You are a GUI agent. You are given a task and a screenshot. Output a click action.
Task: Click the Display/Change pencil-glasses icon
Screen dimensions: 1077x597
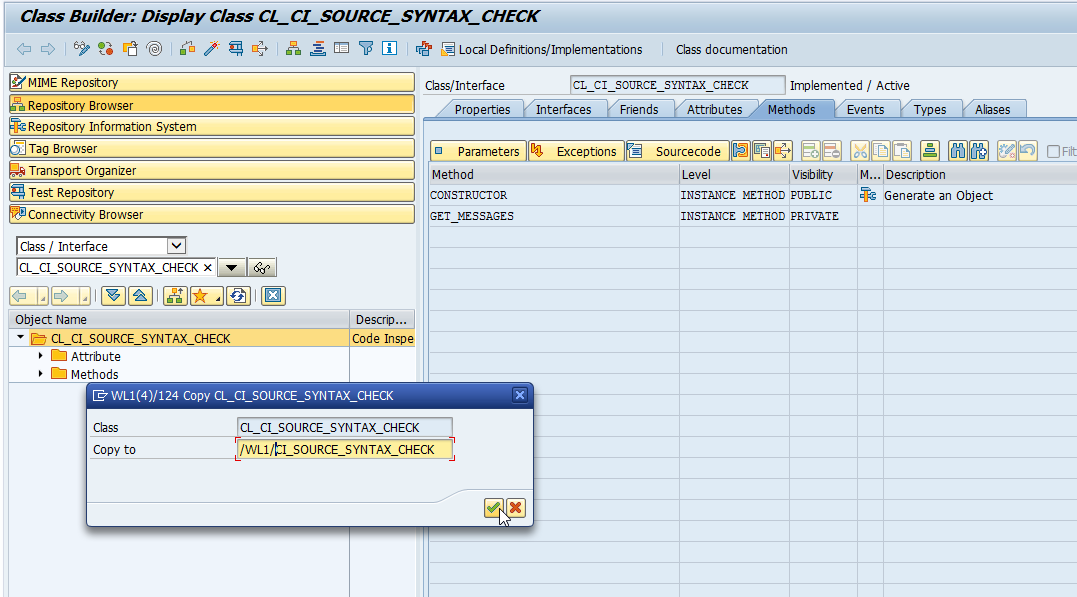pos(82,49)
